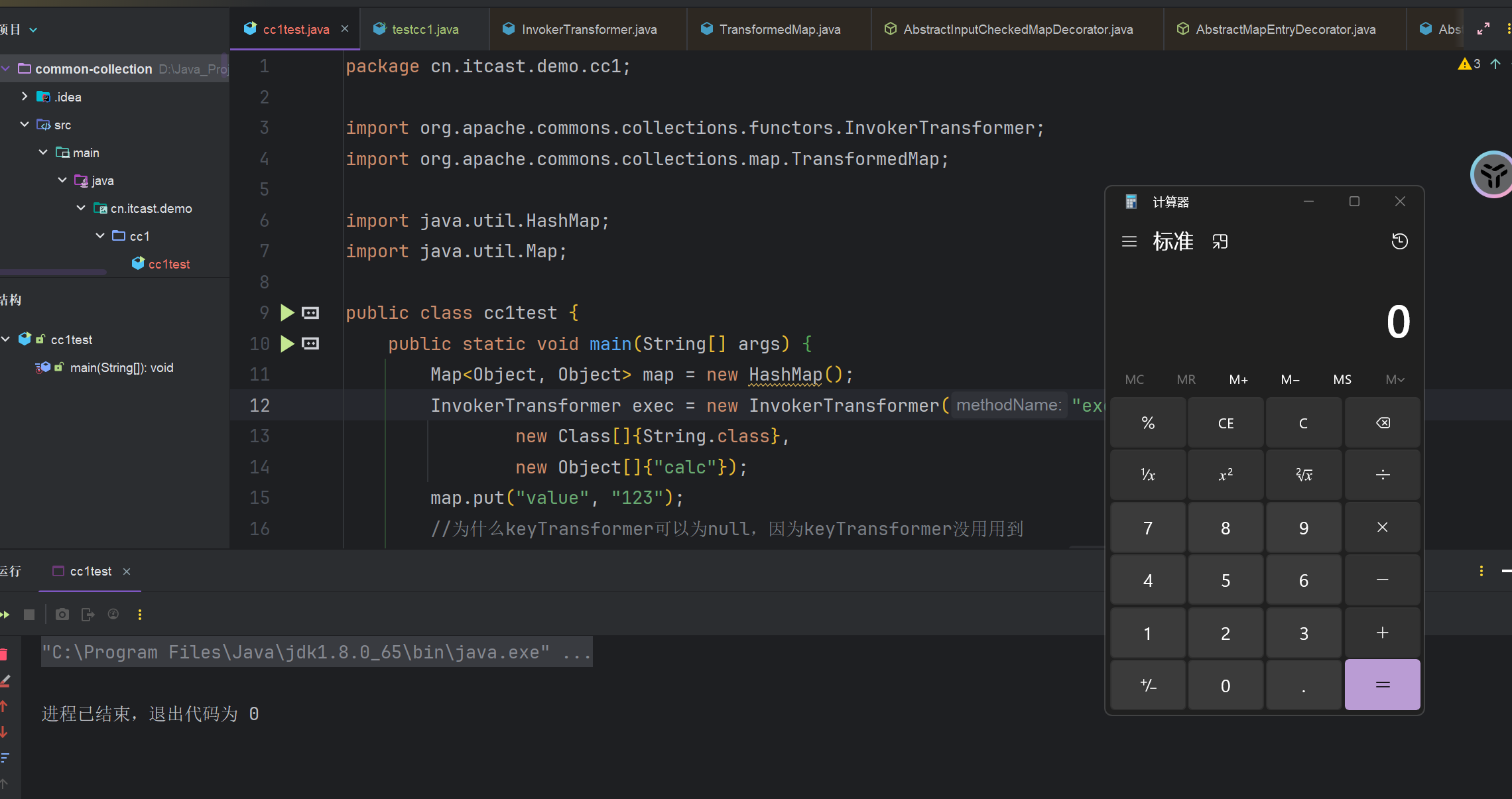
Task: Open calculator history icon
Action: (1399, 241)
